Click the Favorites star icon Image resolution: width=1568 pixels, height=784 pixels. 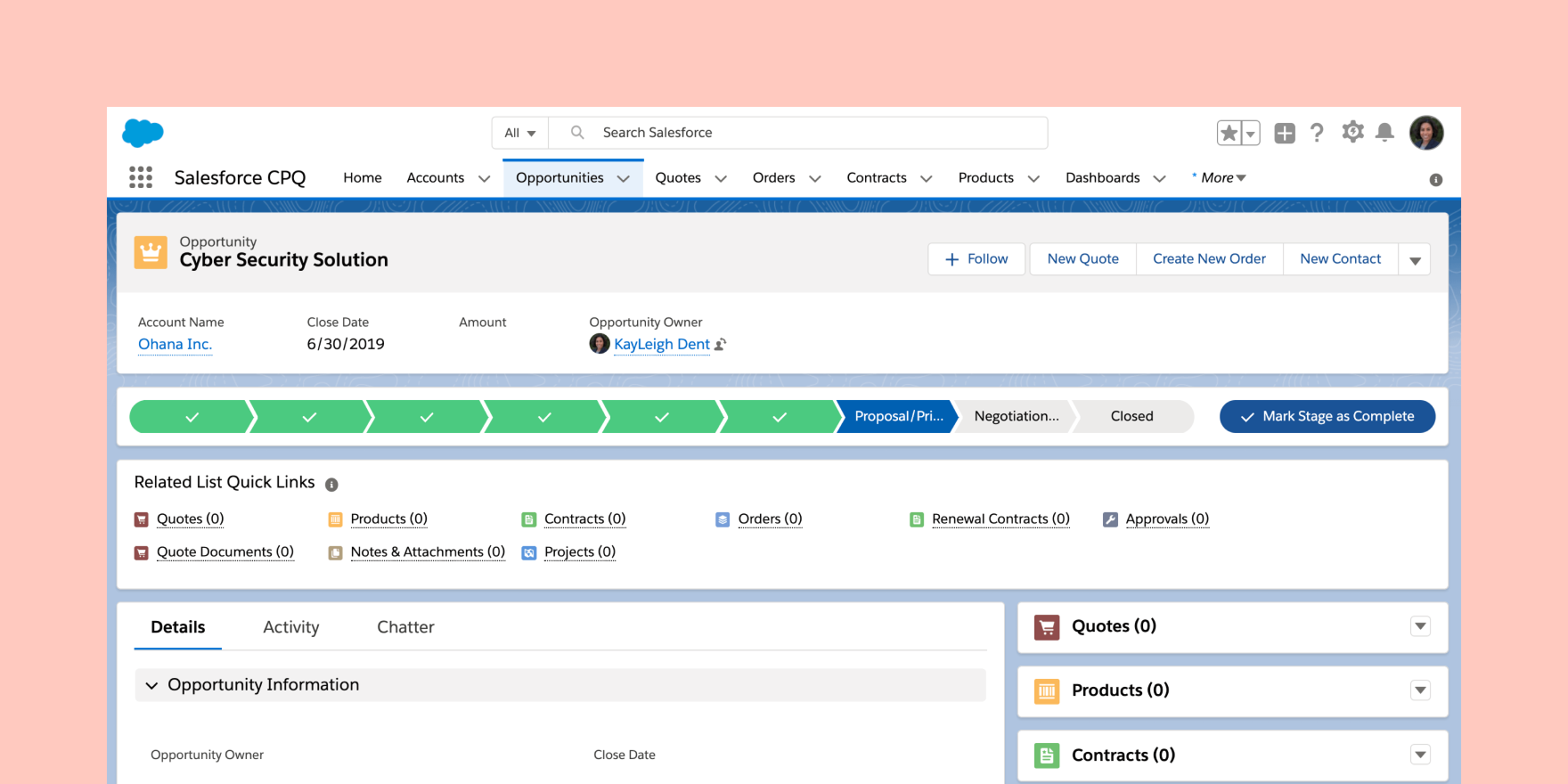tap(1229, 133)
